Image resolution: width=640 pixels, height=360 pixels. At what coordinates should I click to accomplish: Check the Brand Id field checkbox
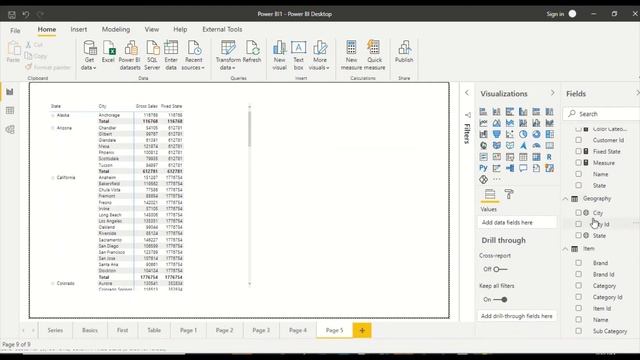[x=578, y=274]
